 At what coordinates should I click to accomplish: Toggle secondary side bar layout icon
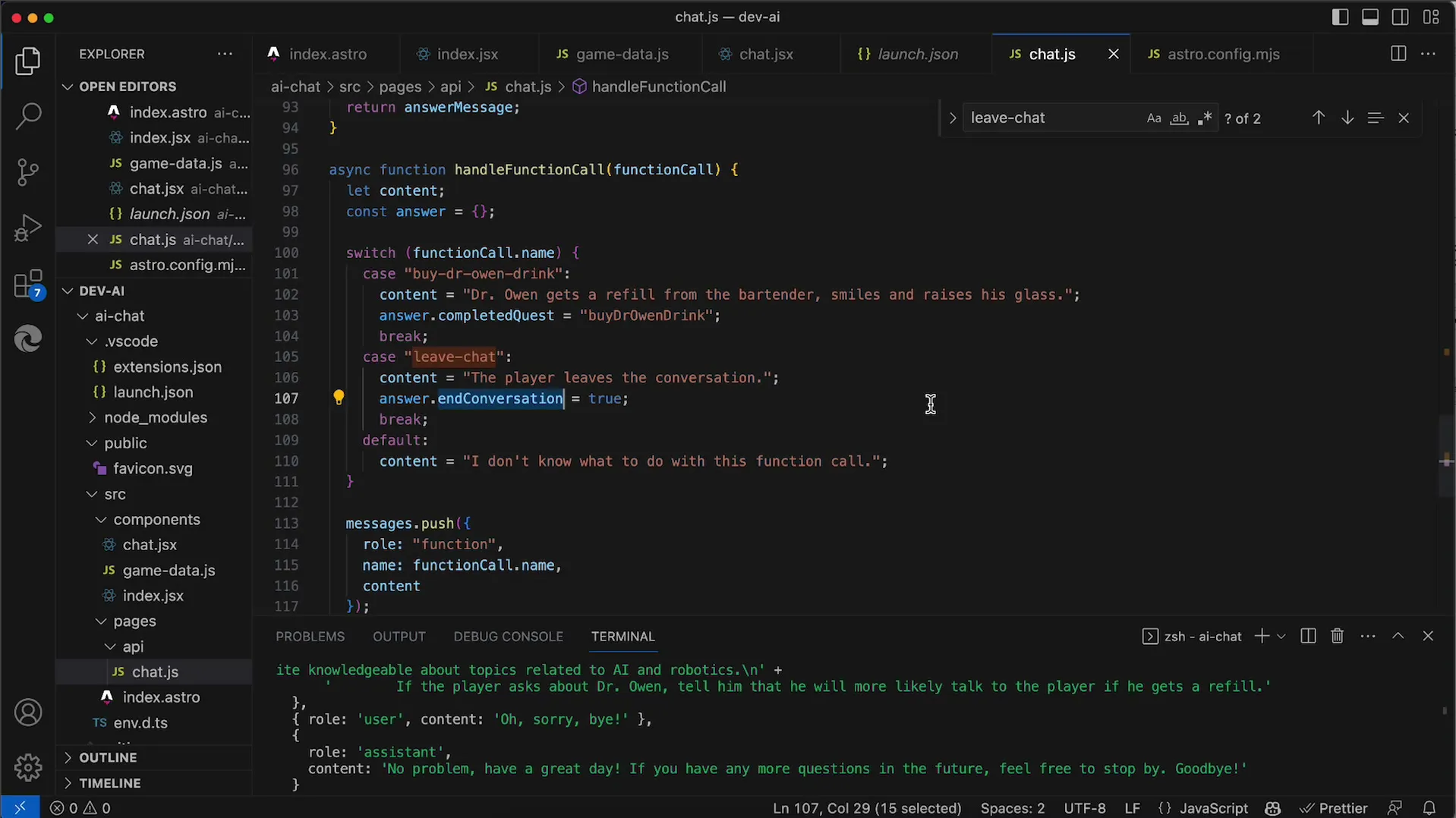(1401, 17)
